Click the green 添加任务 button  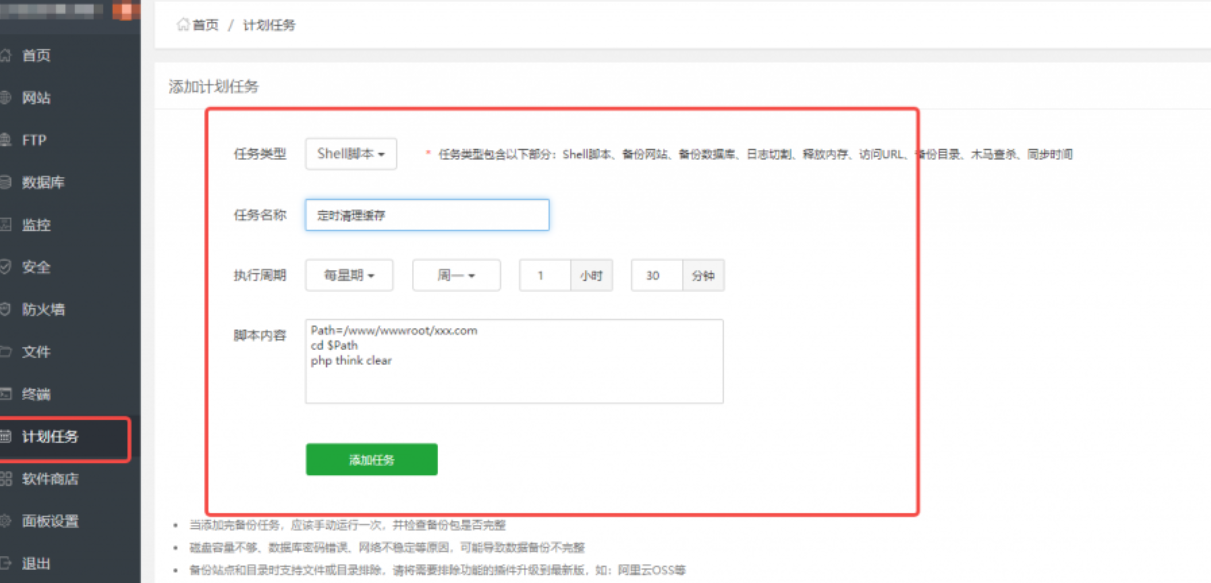click(371, 460)
